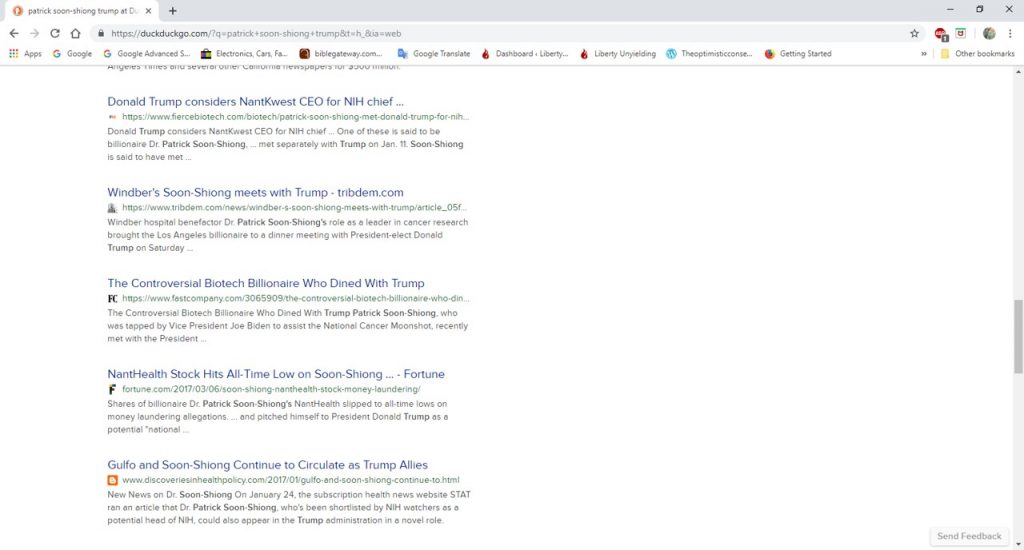Image resolution: width=1024 pixels, height=550 pixels.
Task: Open the fortune.com result URL
Action: 271,389
